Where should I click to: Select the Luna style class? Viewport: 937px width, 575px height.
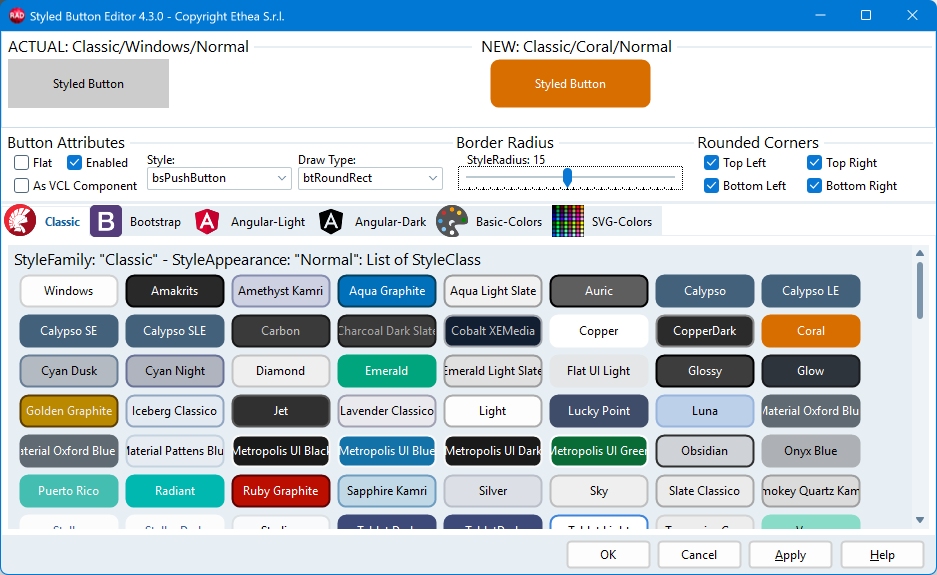tap(705, 411)
